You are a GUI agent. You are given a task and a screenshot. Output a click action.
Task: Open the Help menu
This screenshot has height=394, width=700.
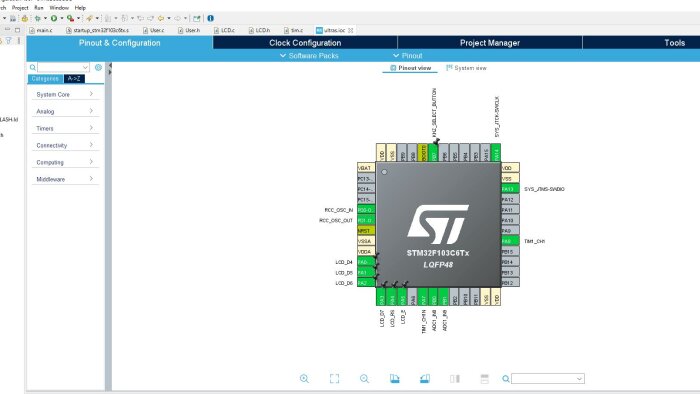click(80, 8)
